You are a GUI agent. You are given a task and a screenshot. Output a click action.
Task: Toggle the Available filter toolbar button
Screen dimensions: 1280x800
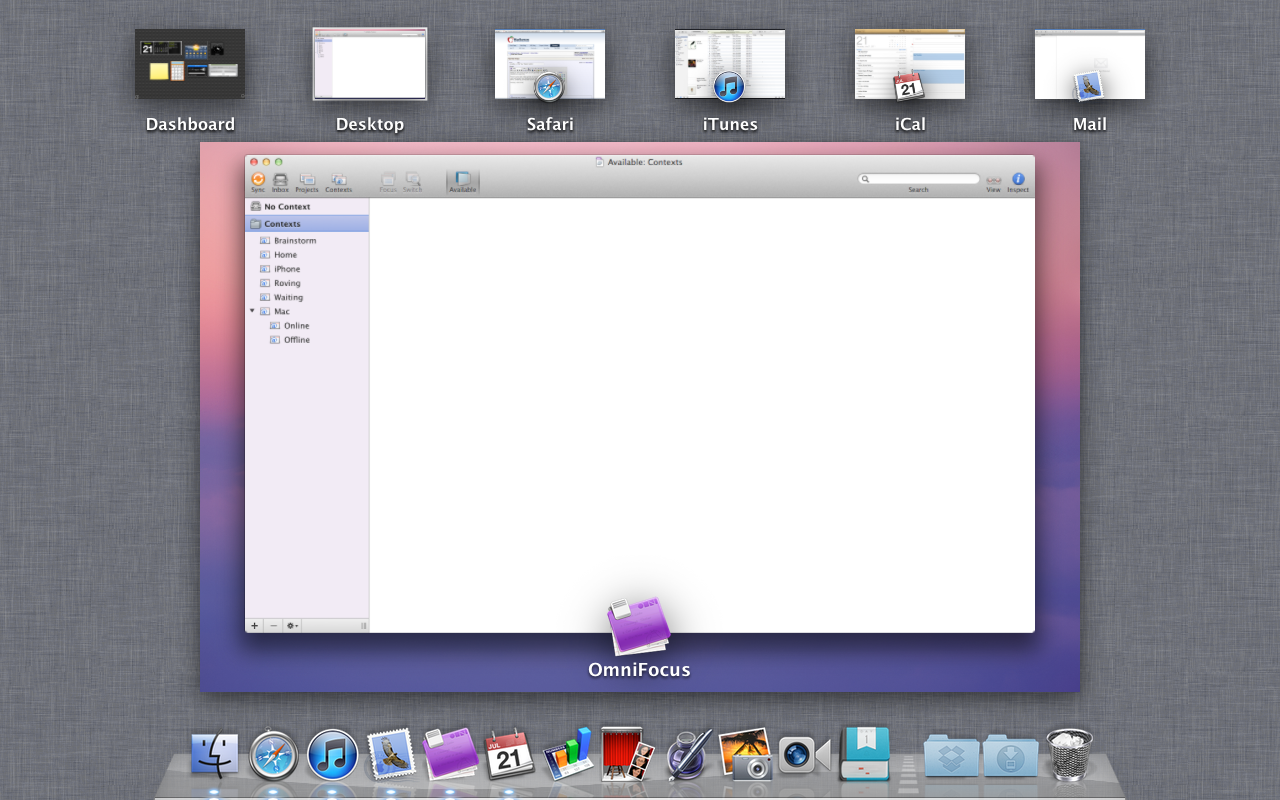coord(463,181)
